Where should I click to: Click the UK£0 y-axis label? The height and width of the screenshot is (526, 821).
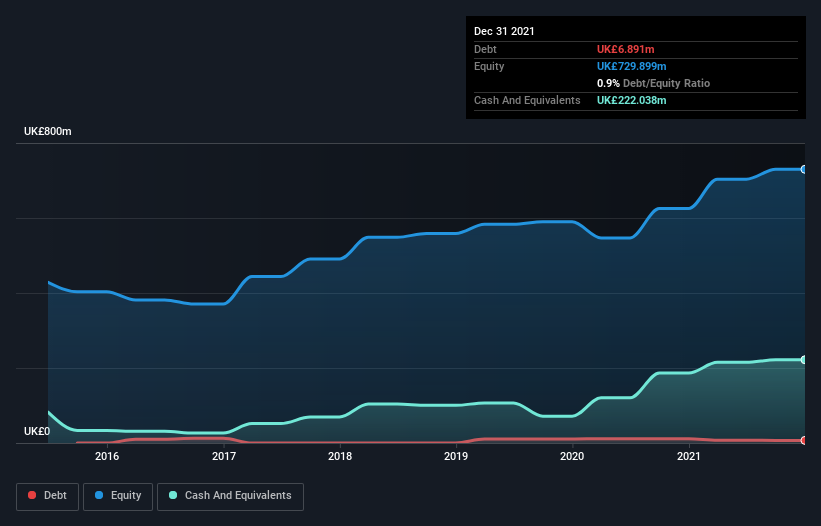point(37,431)
